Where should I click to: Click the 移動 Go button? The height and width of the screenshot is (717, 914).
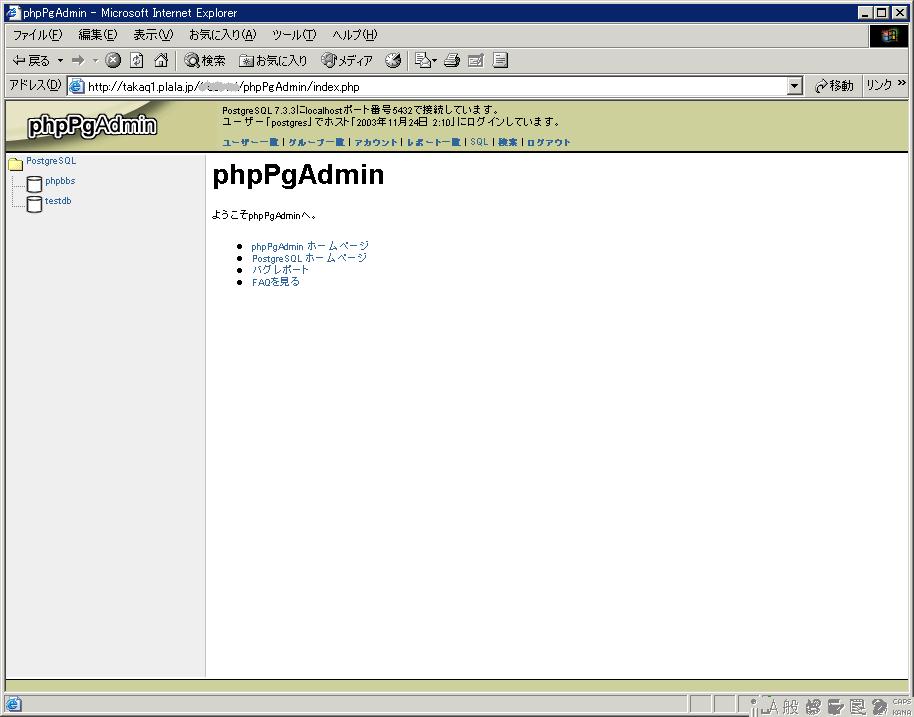point(834,86)
